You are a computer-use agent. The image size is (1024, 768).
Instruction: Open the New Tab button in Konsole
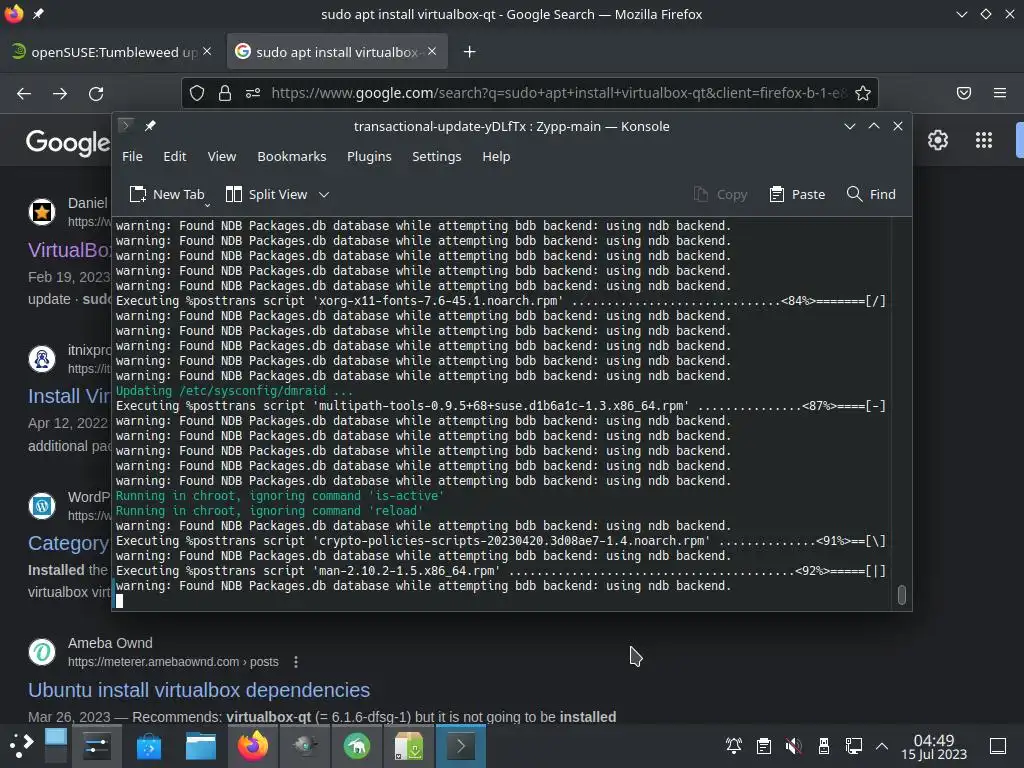(167, 194)
